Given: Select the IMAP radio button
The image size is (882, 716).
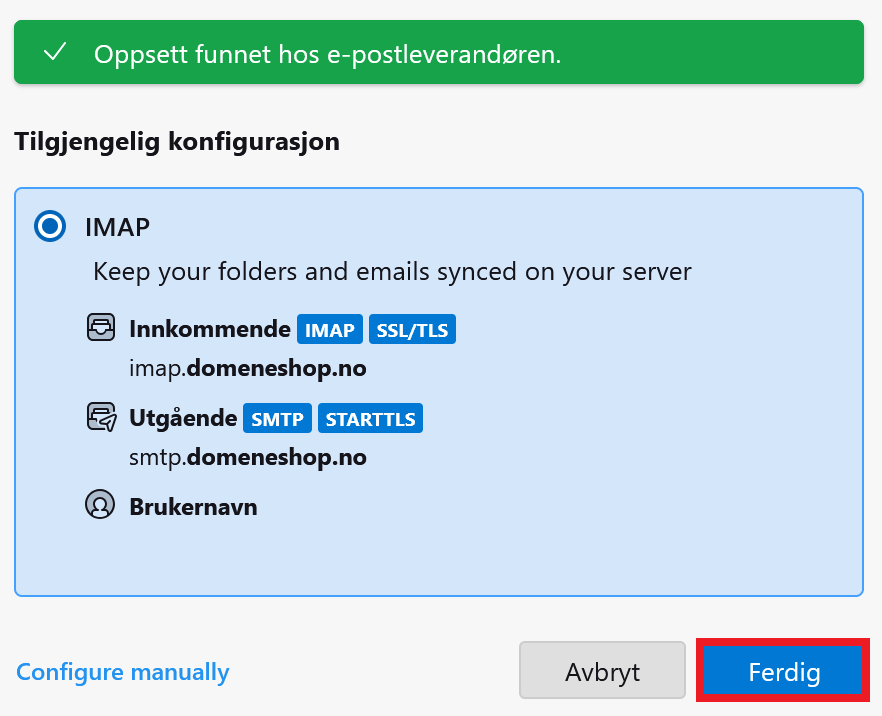Looking at the screenshot, I should (x=49, y=227).
